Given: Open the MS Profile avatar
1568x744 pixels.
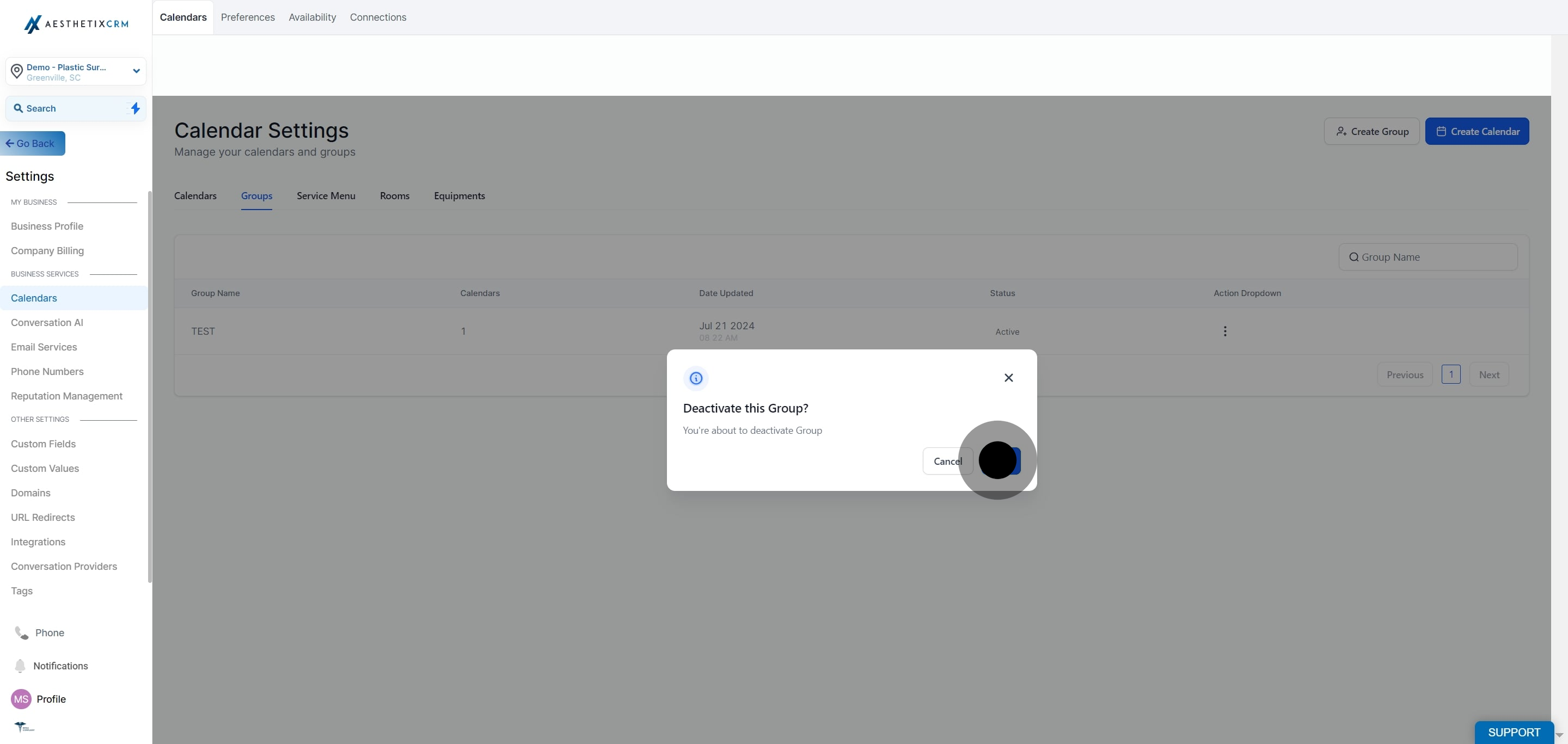Looking at the screenshot, I should (x=21, y=699).
